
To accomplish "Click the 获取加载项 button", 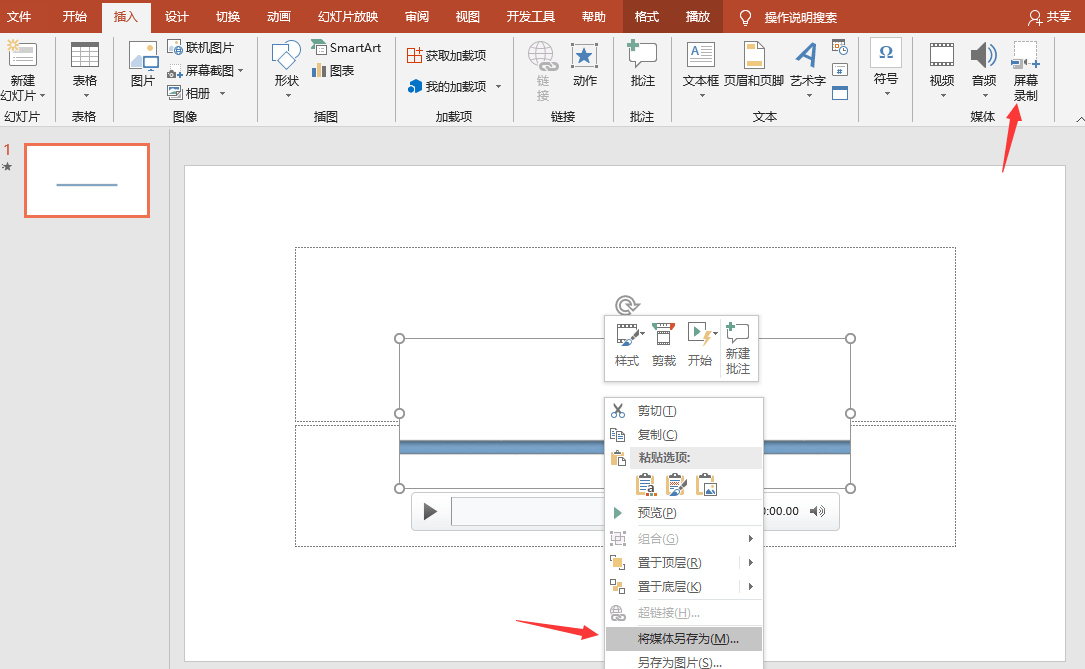I will 446,55.
